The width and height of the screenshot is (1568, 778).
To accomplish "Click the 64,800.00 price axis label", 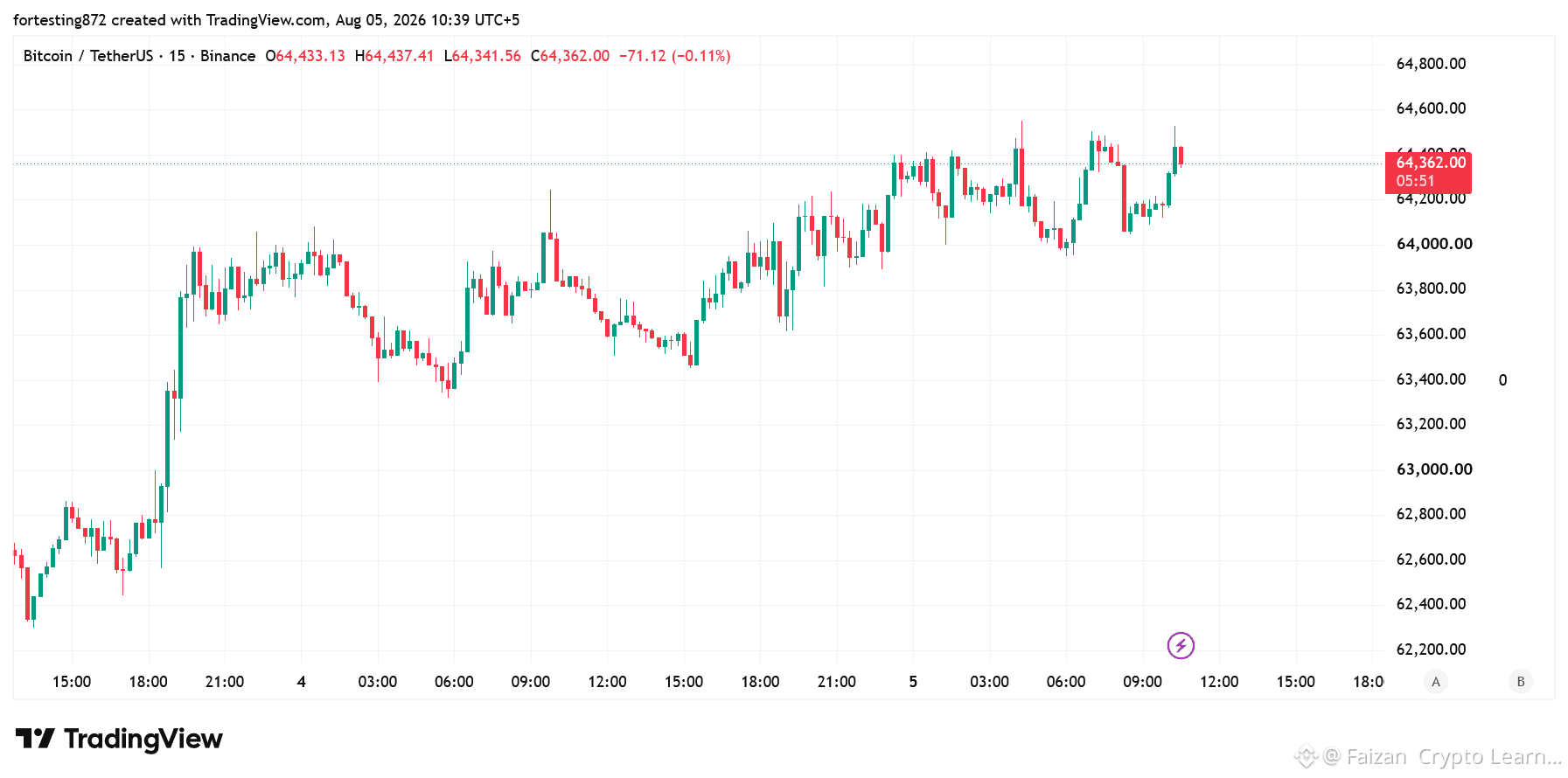I will click(1431, 64).
